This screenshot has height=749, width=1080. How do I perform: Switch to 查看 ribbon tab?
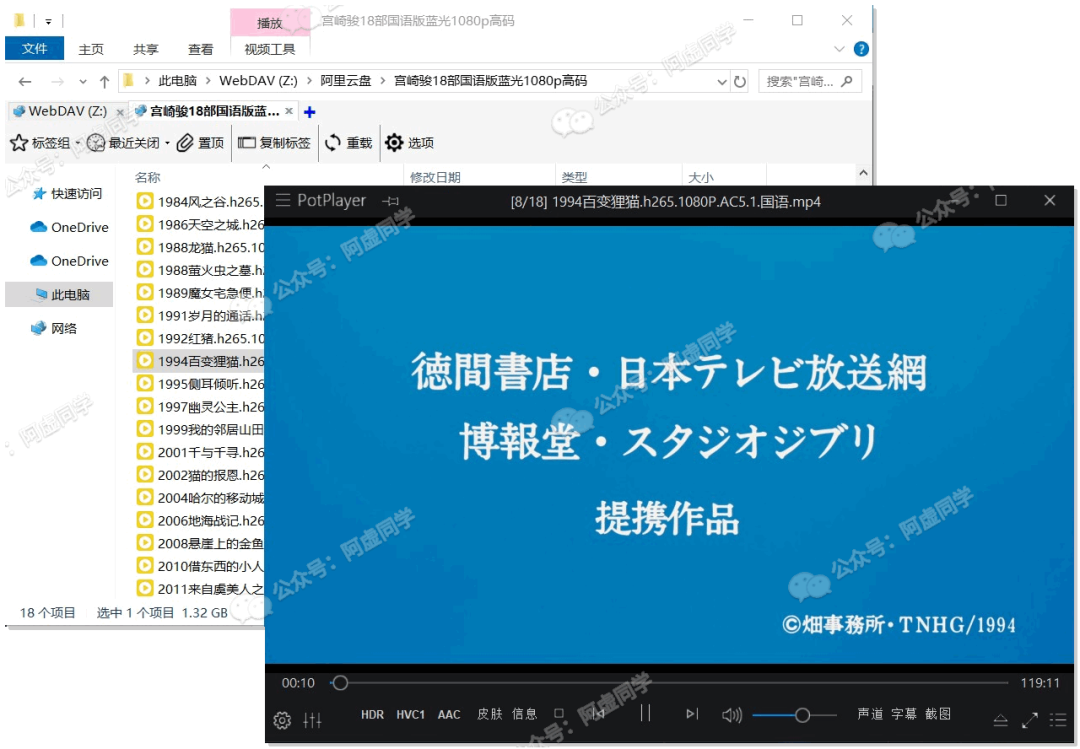coord(200,49)
